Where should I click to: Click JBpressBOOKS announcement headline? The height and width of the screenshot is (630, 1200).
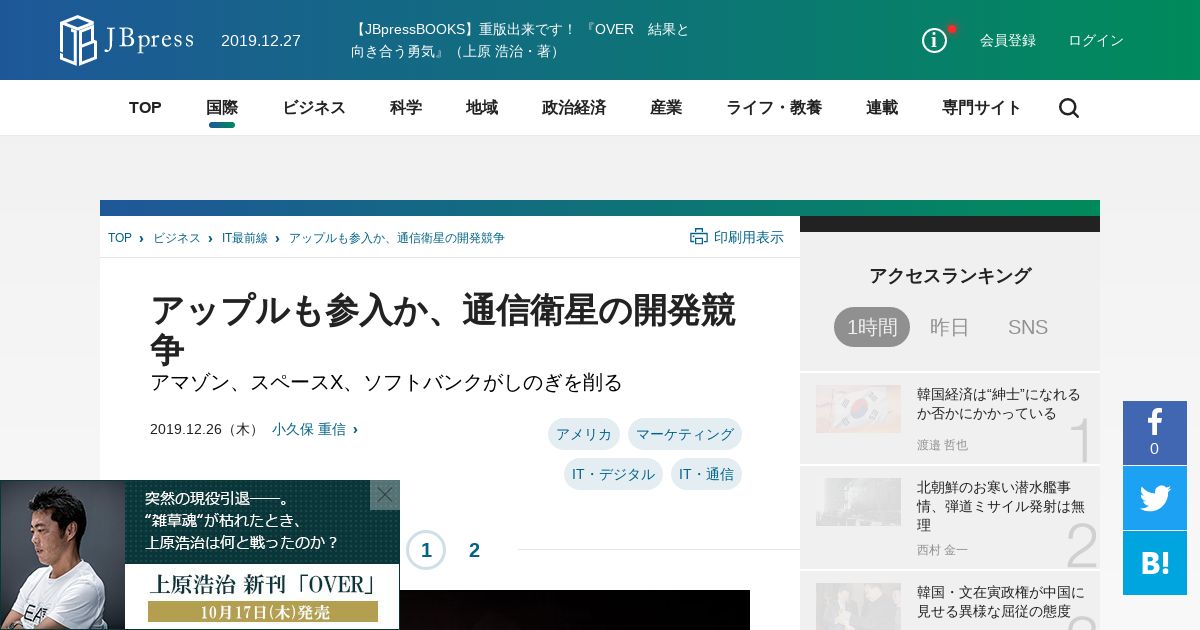click(520, 40)
